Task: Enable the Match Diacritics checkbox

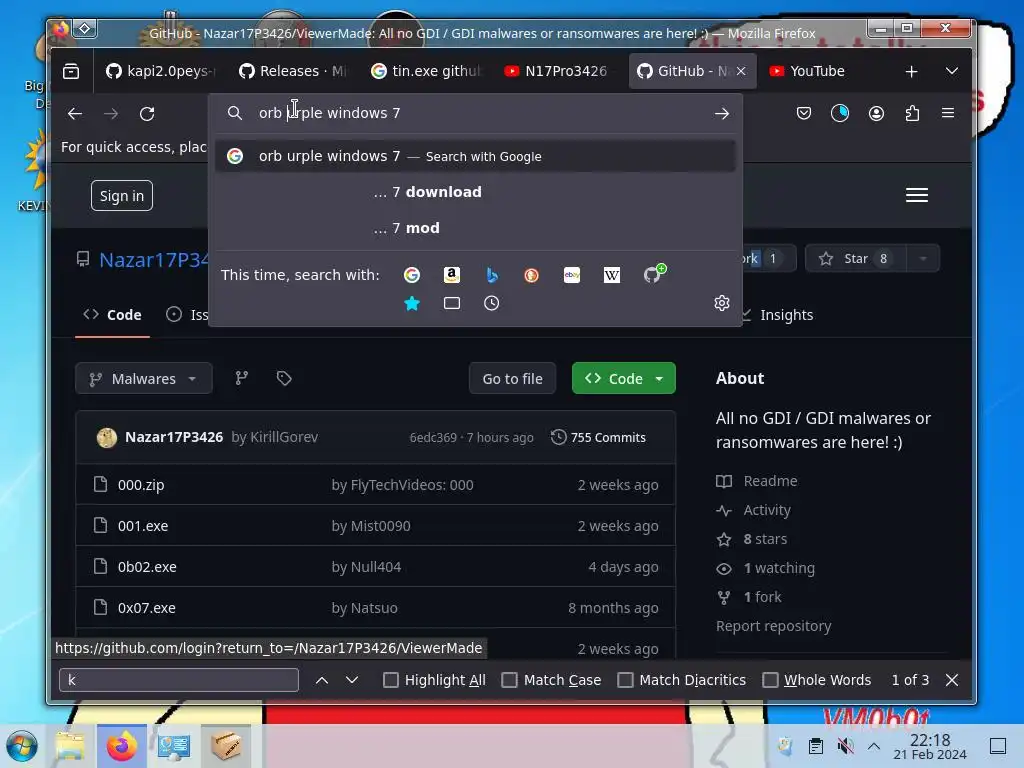Action: [x=626, y=680]
